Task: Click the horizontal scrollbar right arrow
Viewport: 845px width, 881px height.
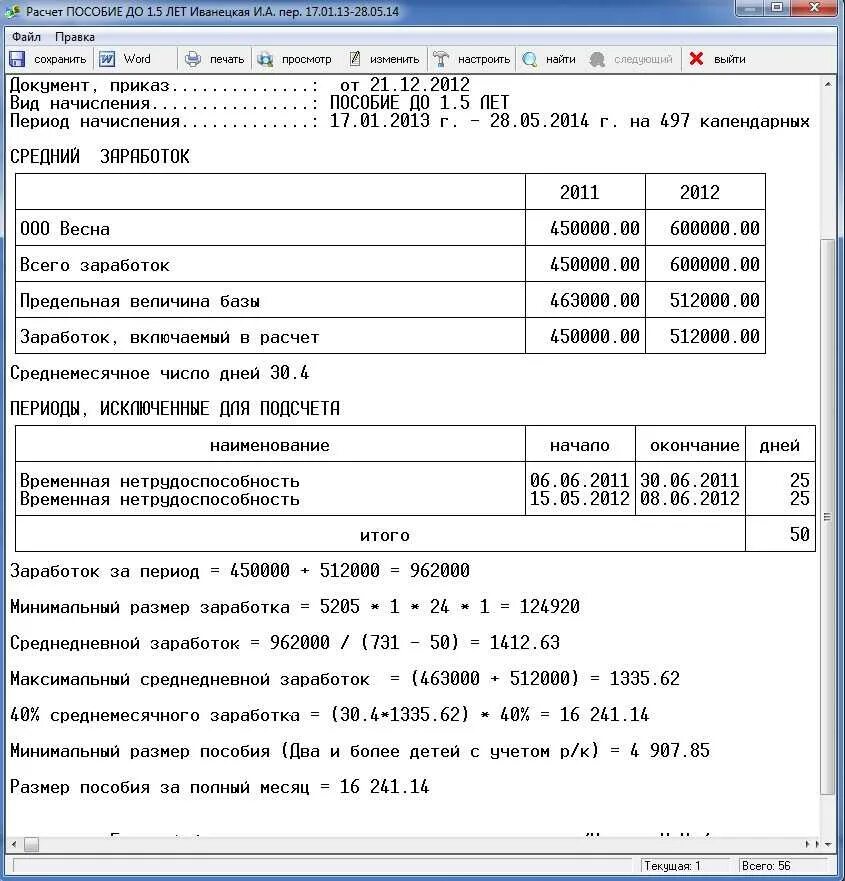Action: point(809,844)
